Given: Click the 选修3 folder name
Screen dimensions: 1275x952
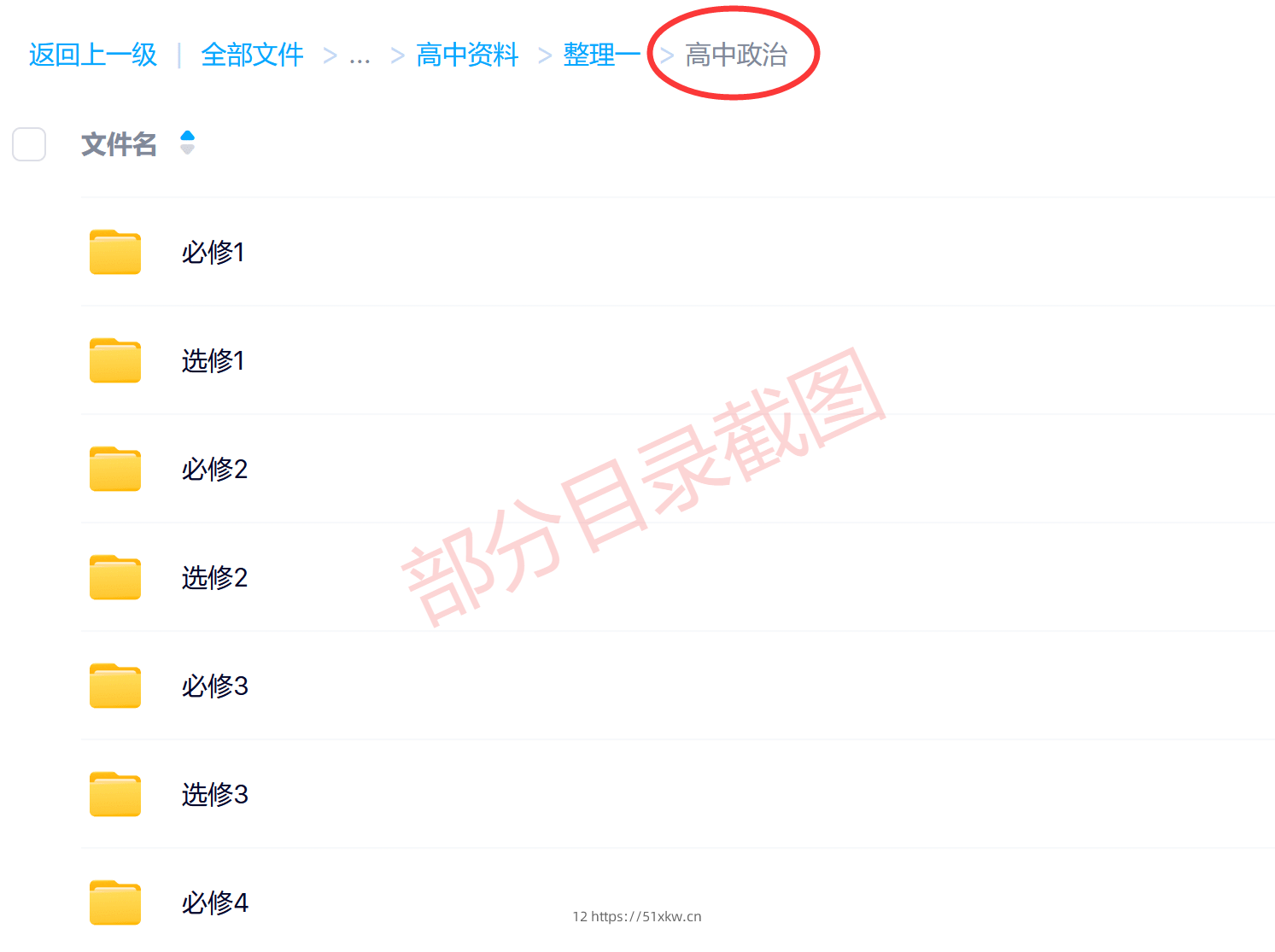Looking at the screenshot, I should (215, 794).
